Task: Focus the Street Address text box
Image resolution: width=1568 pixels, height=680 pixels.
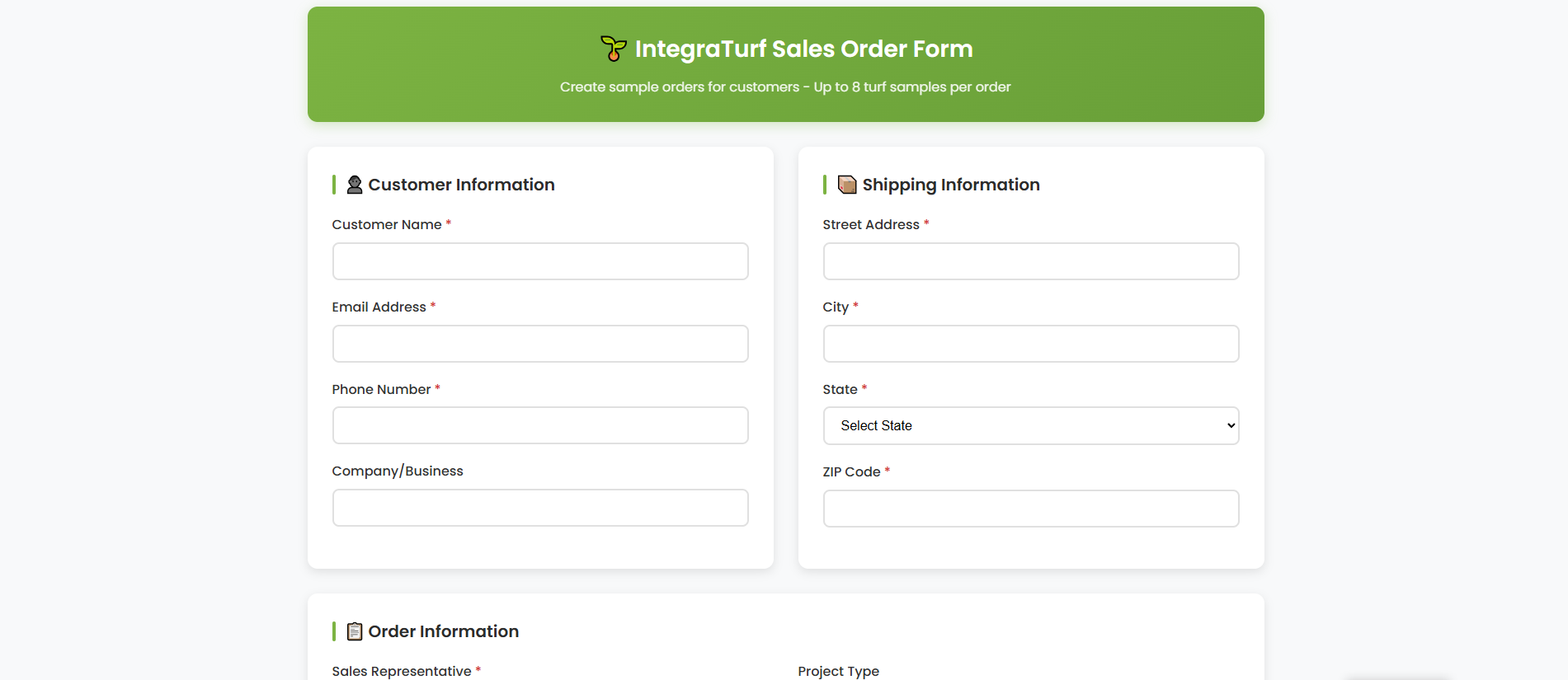Action: pyautogui.click(x=1030, y=261)
